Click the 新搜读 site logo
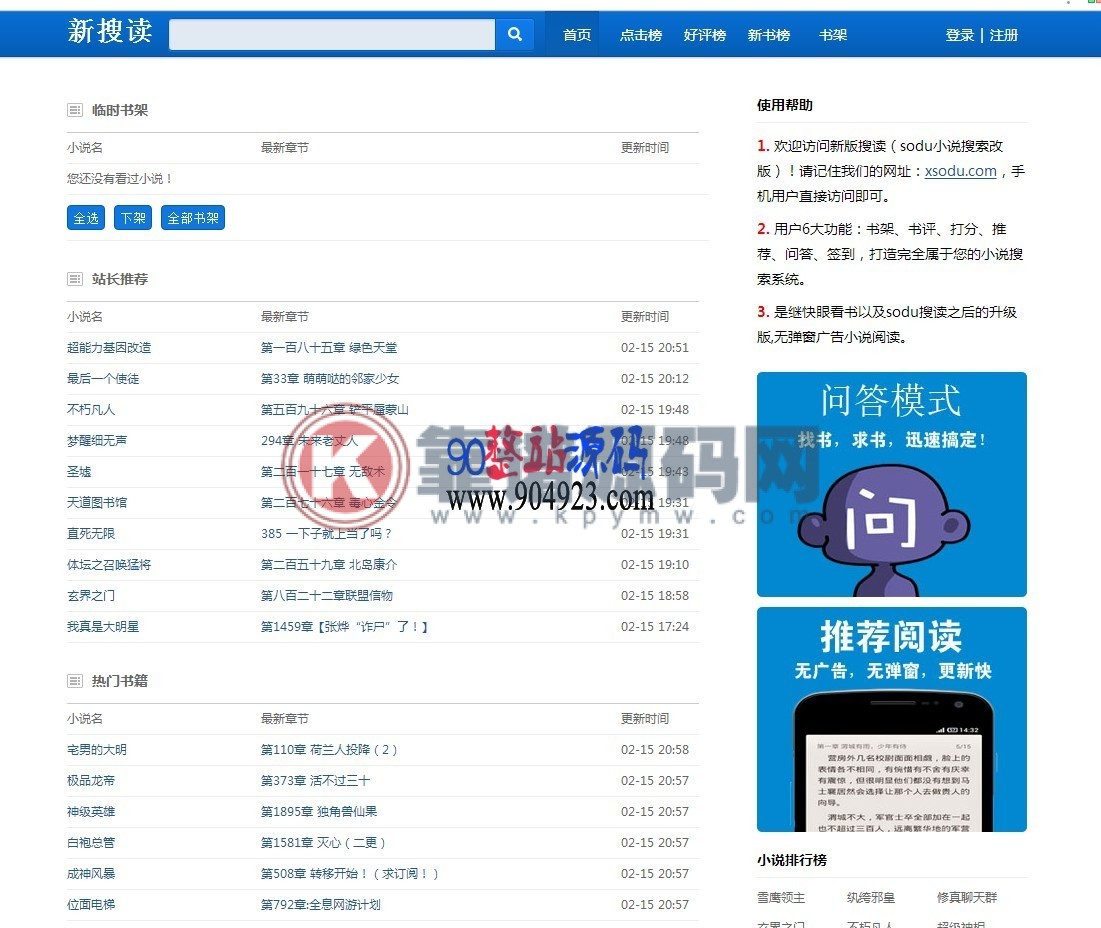 coord(110,32)
